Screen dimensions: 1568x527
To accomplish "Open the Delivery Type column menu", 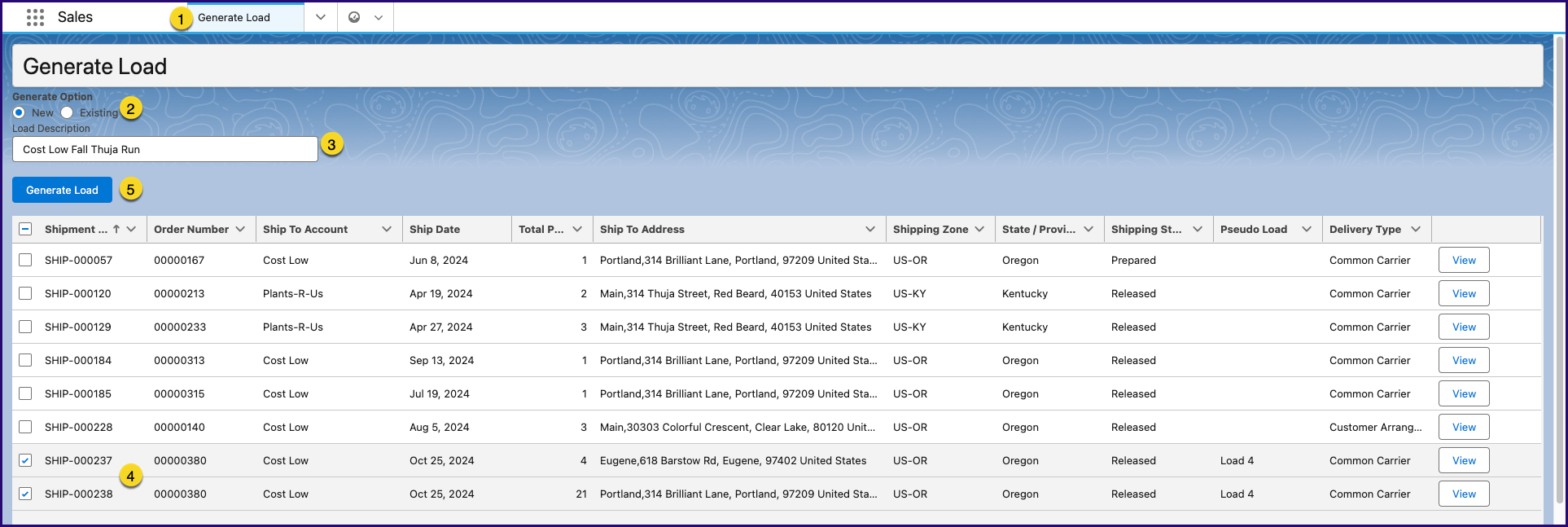I will coord(1416,230).
